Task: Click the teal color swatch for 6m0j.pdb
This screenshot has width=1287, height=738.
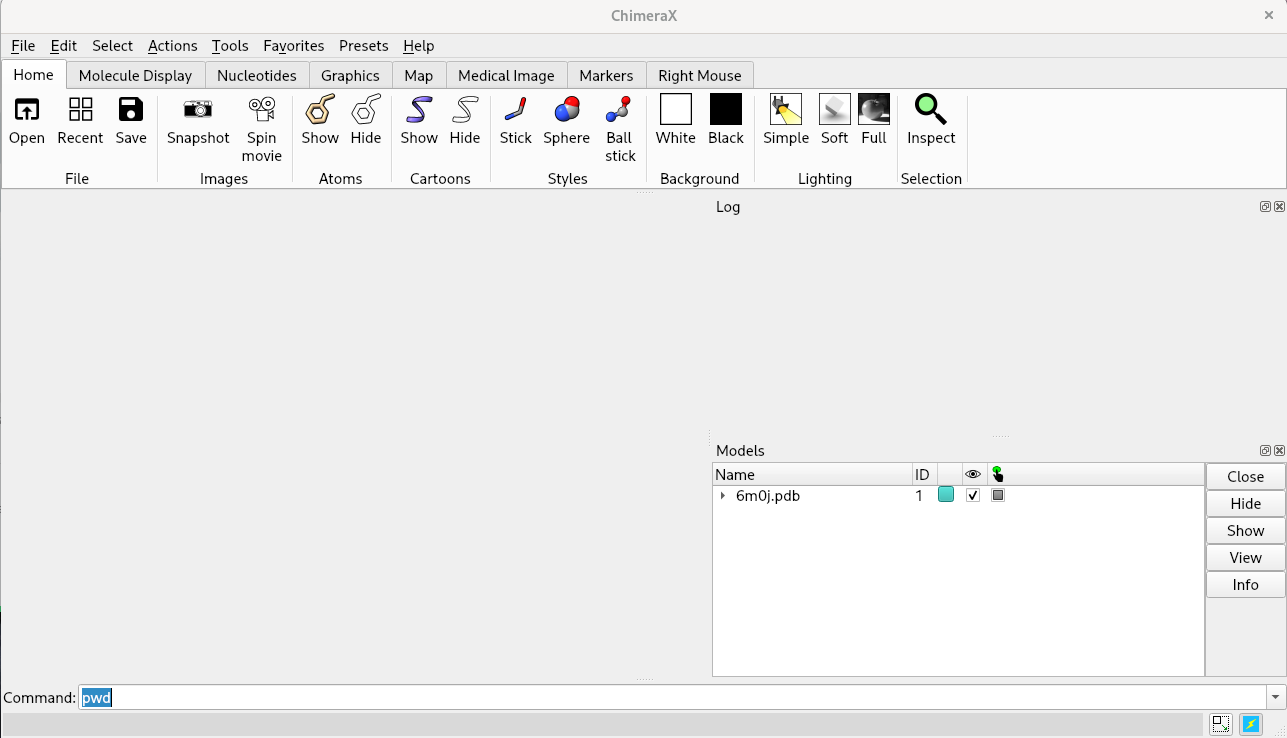Action: (x=946, y=495)
